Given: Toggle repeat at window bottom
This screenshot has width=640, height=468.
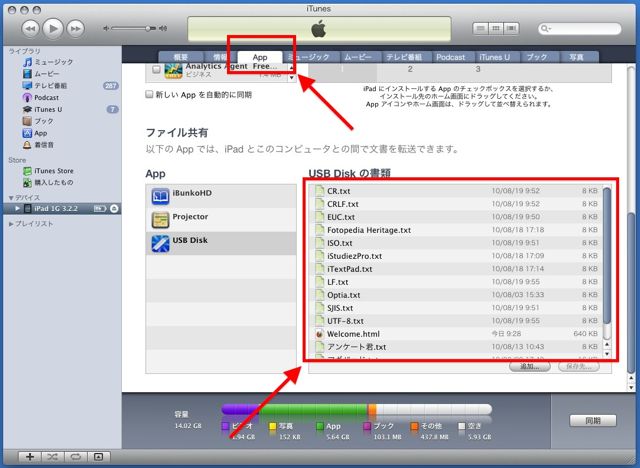Looking at the screenshot, I should pyautogui.click(x=76, y=457).
